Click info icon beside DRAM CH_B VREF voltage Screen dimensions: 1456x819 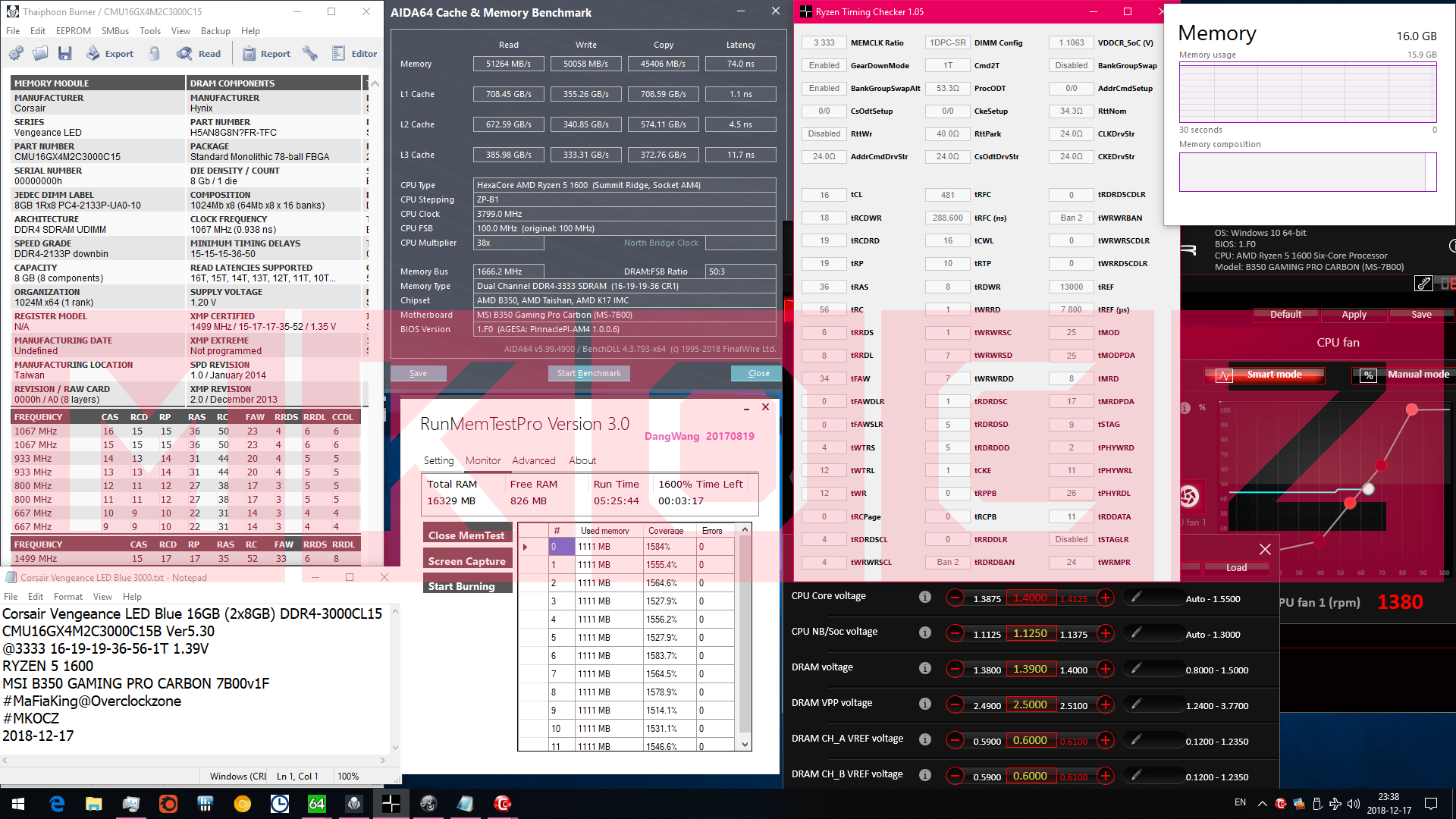(924, 775)
